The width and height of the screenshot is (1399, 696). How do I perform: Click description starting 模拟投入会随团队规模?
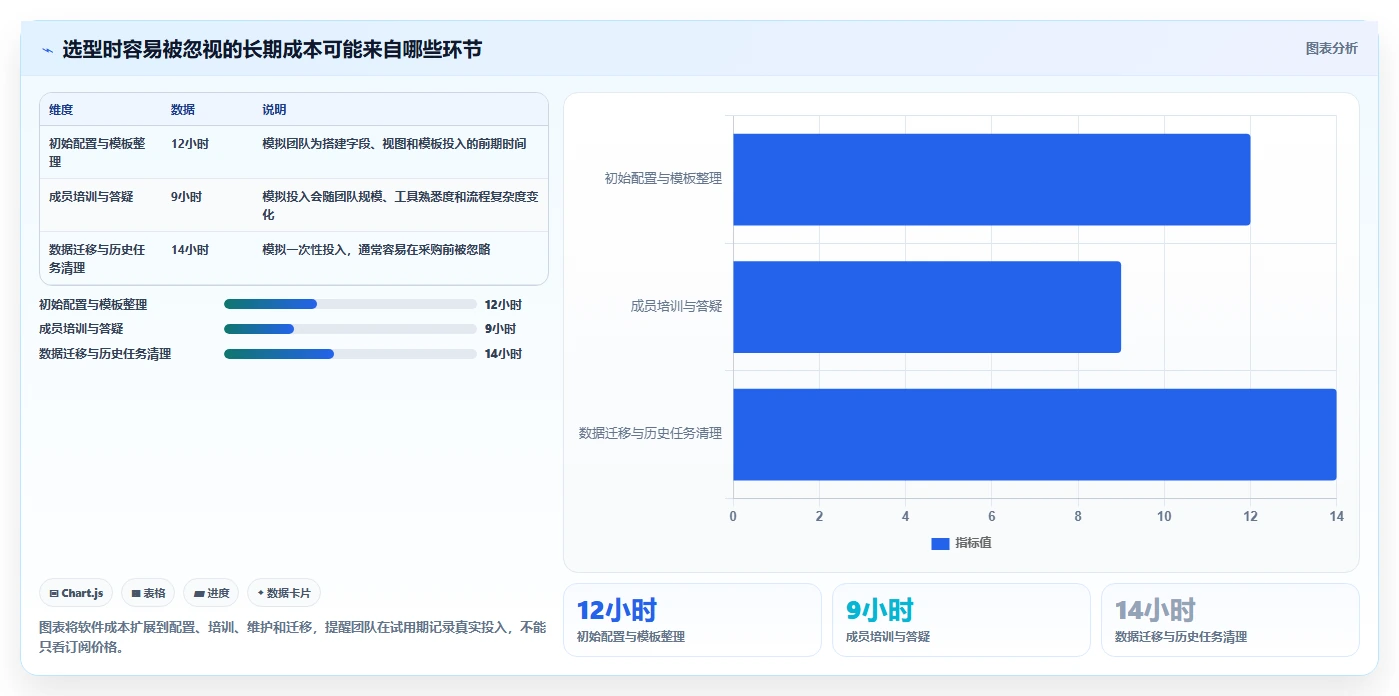pyautogui.click(x=400, y=205)
